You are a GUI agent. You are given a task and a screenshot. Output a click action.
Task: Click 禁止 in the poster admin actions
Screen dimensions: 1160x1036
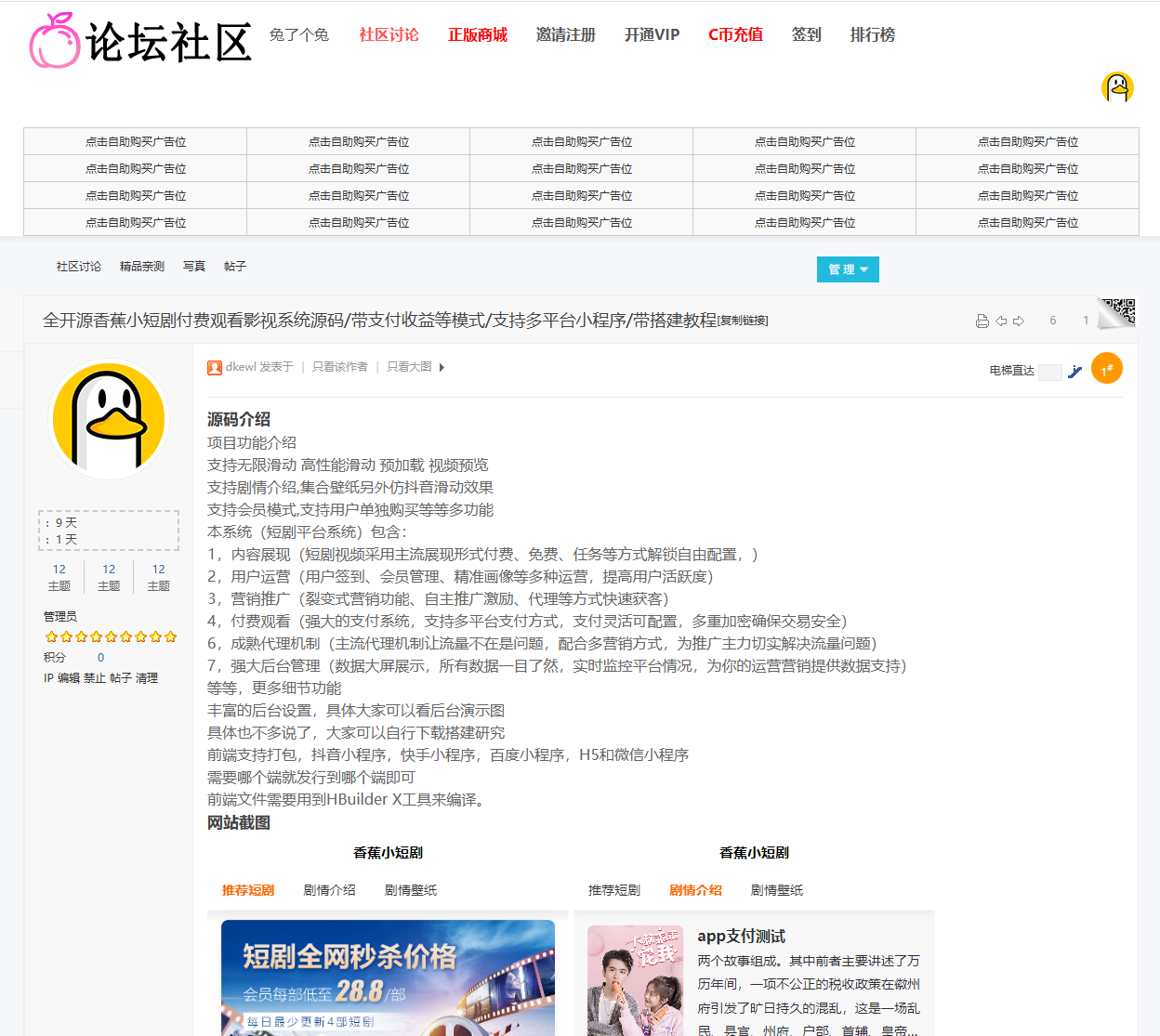[95, 678]
